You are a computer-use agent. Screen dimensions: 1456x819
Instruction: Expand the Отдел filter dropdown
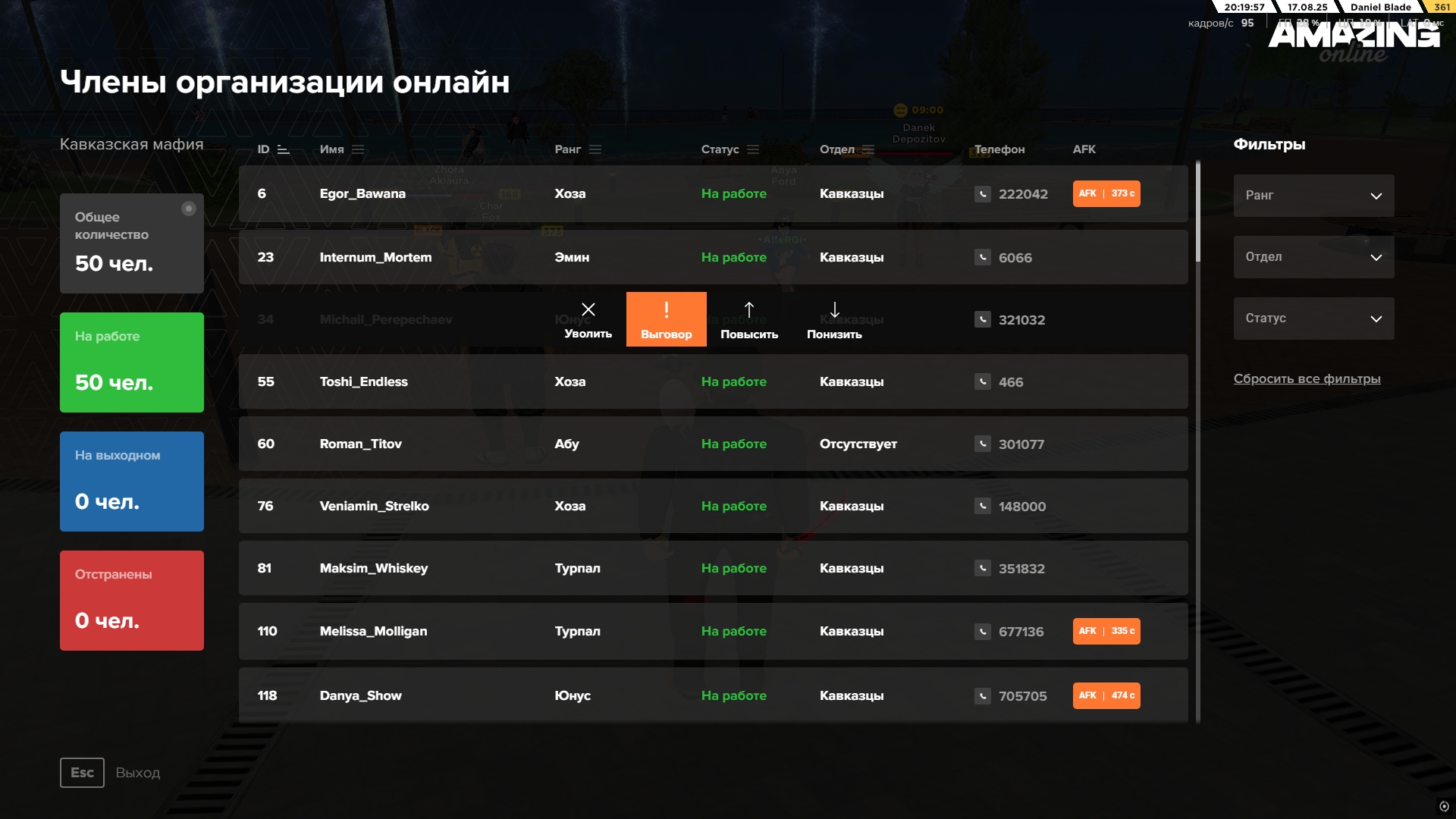pos(1313,257)
